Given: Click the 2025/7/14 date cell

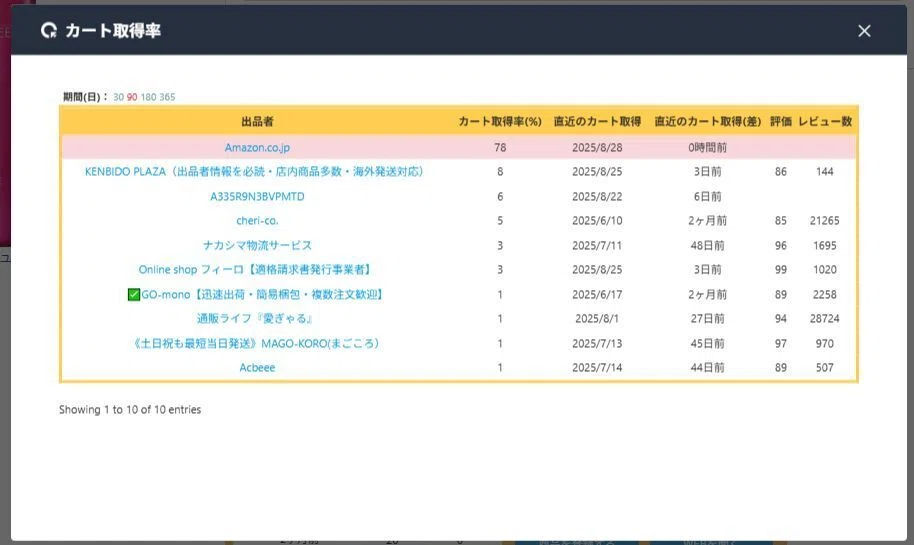Looking at the screenshot, I should 597,368.
